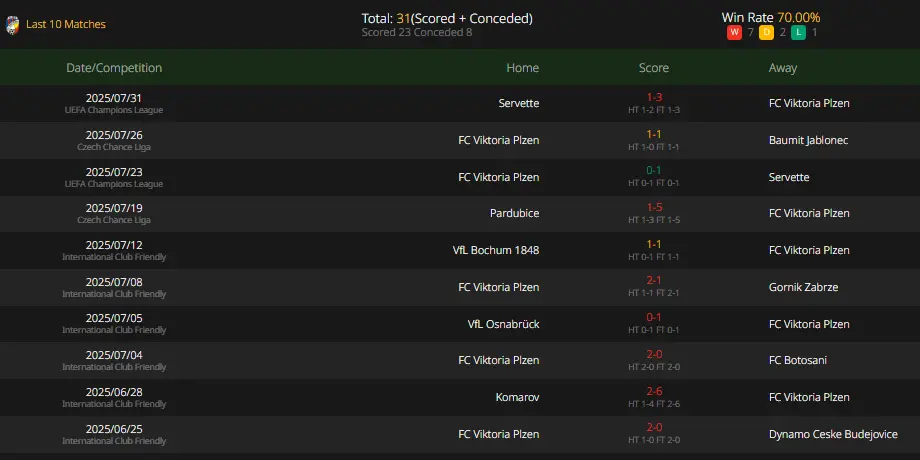
Task: Click the Date/Competition column header
Action: pyautogui.click(x=114, y=67)
